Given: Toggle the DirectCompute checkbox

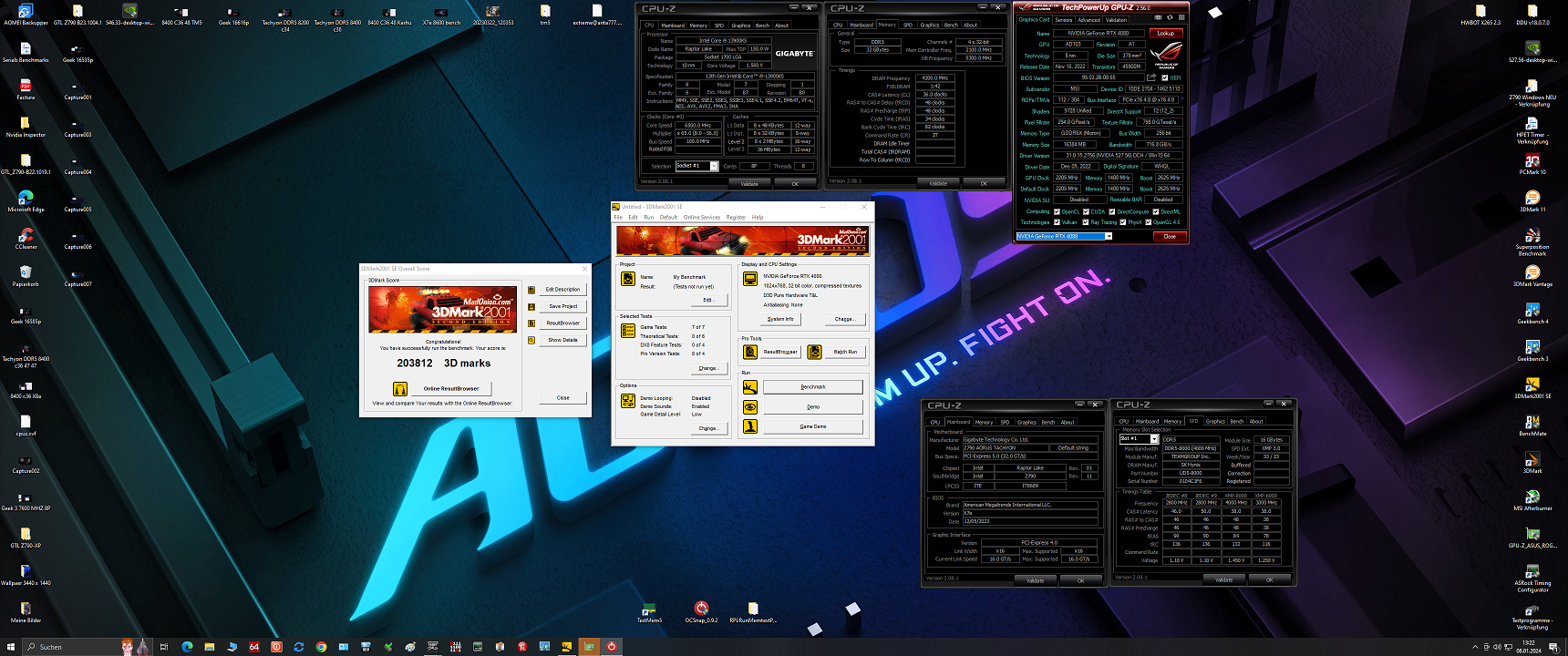Looking at the screenshot, I should coord(1112,211).
